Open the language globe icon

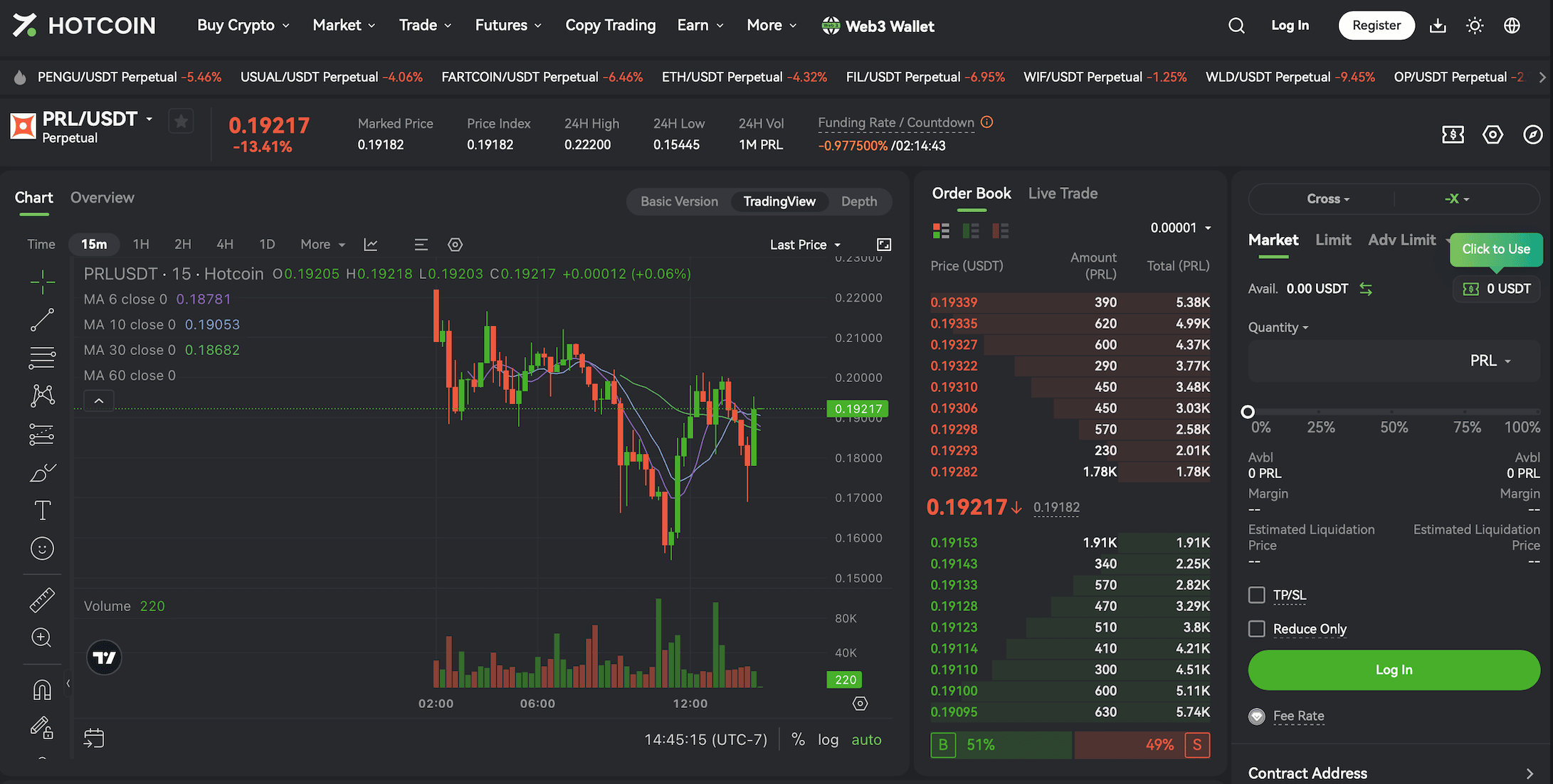tap(1512, 26)
